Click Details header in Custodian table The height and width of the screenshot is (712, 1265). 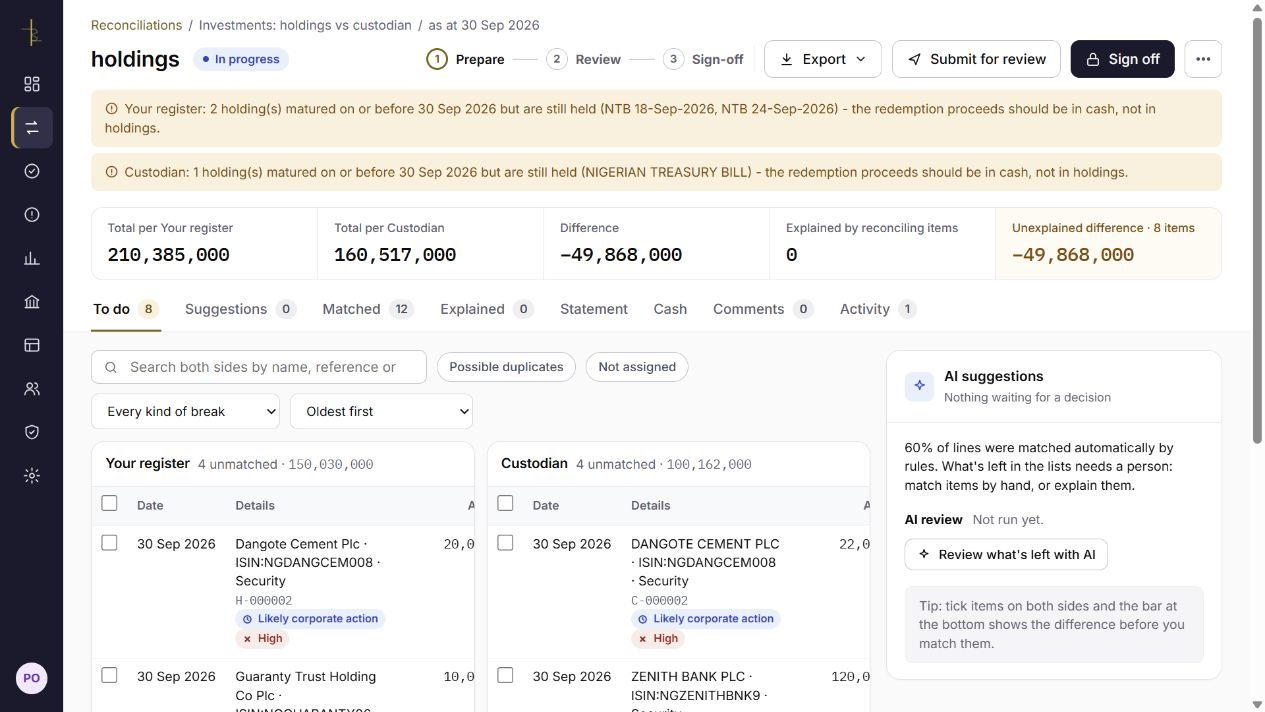651,506
